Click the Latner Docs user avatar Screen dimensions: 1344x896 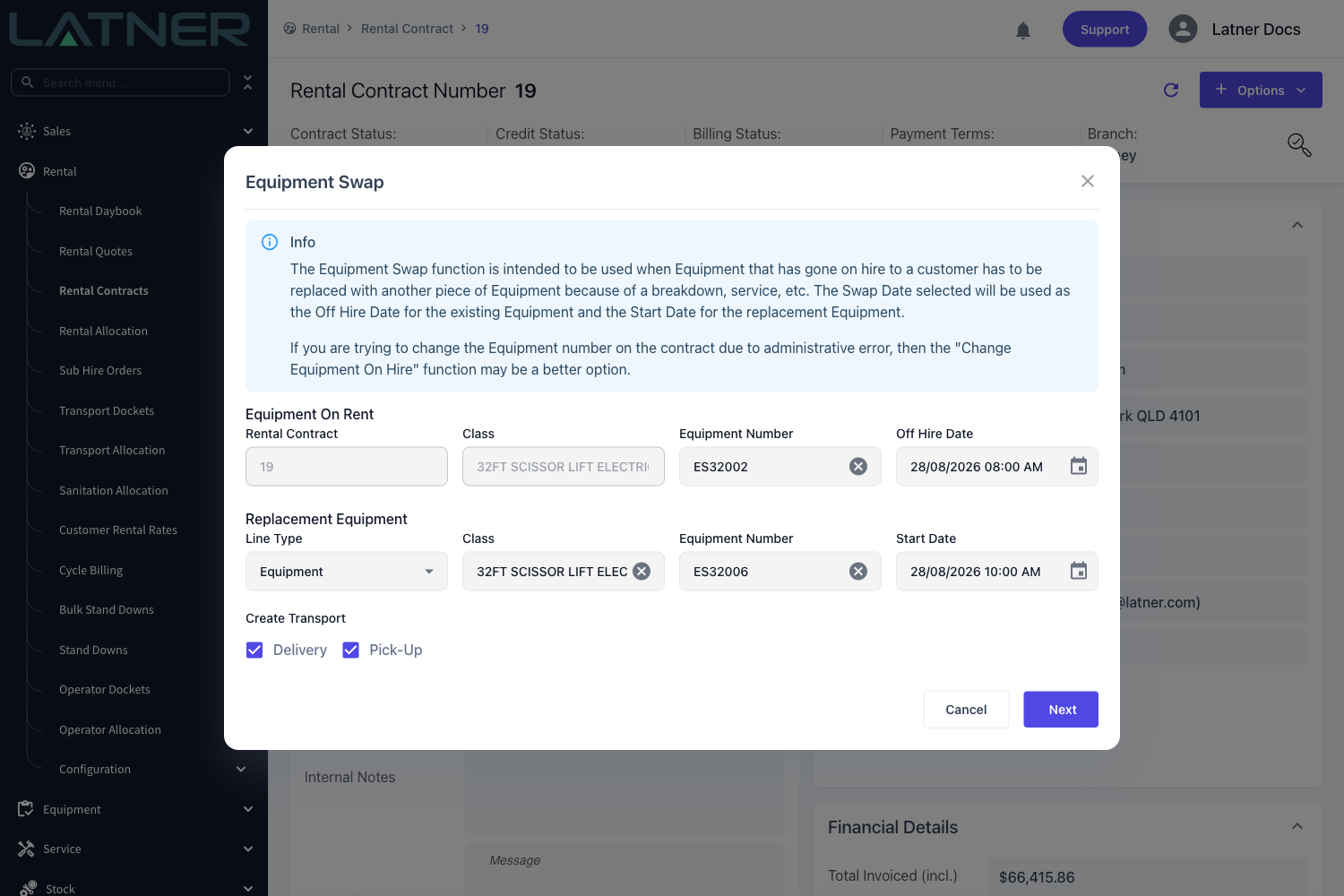click(x=1183, y=29)
